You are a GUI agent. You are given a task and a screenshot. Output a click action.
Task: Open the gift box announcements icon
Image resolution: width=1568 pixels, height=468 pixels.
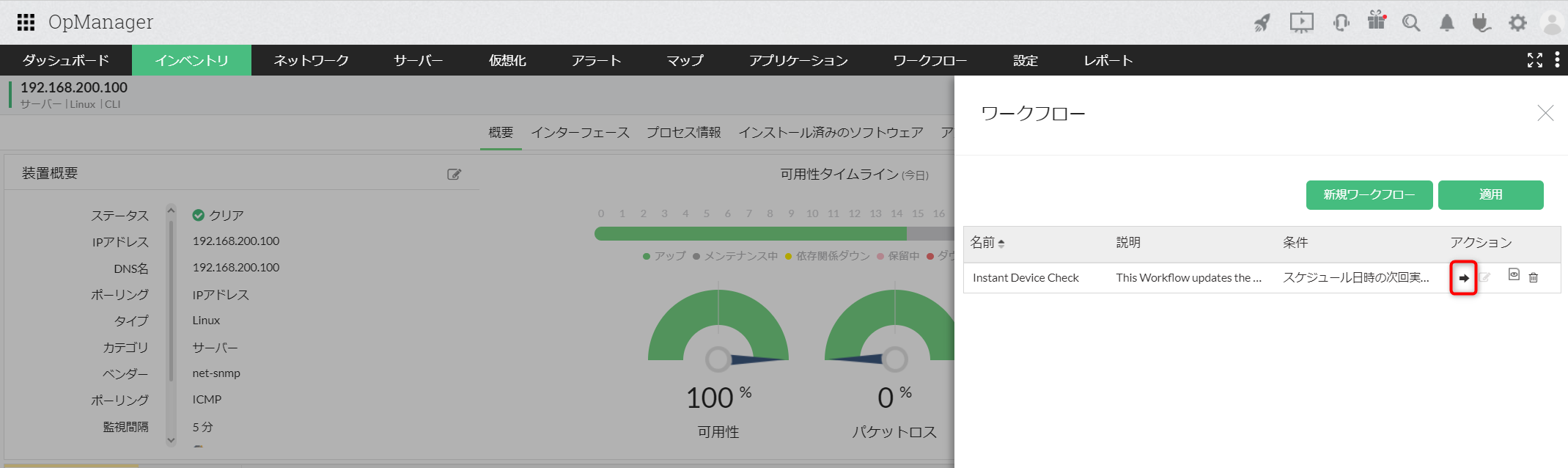pyautogui.click(x=1377, y=21)
